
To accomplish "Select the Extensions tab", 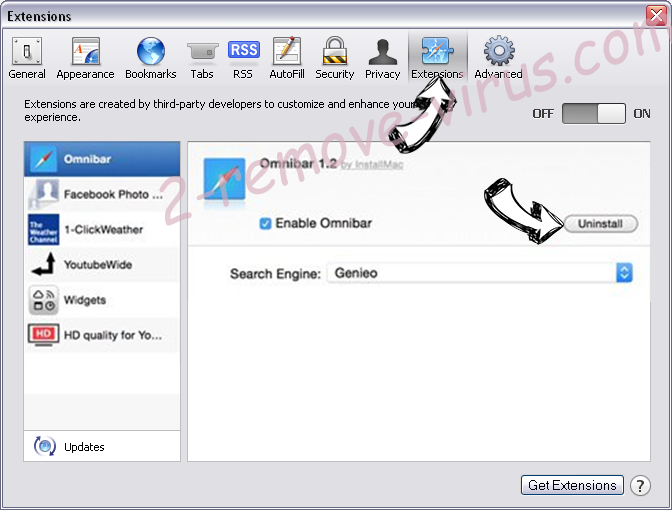I will tap(437, 57).
